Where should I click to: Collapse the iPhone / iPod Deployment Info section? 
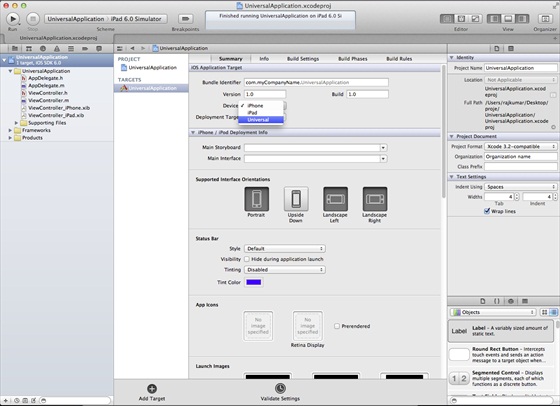[x=193, y=132]
